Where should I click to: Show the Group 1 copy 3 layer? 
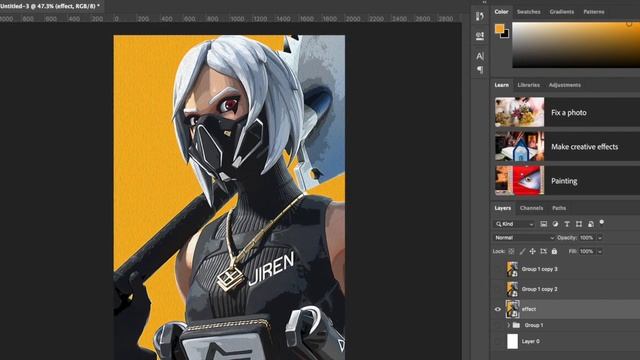[x=498, y=269]
